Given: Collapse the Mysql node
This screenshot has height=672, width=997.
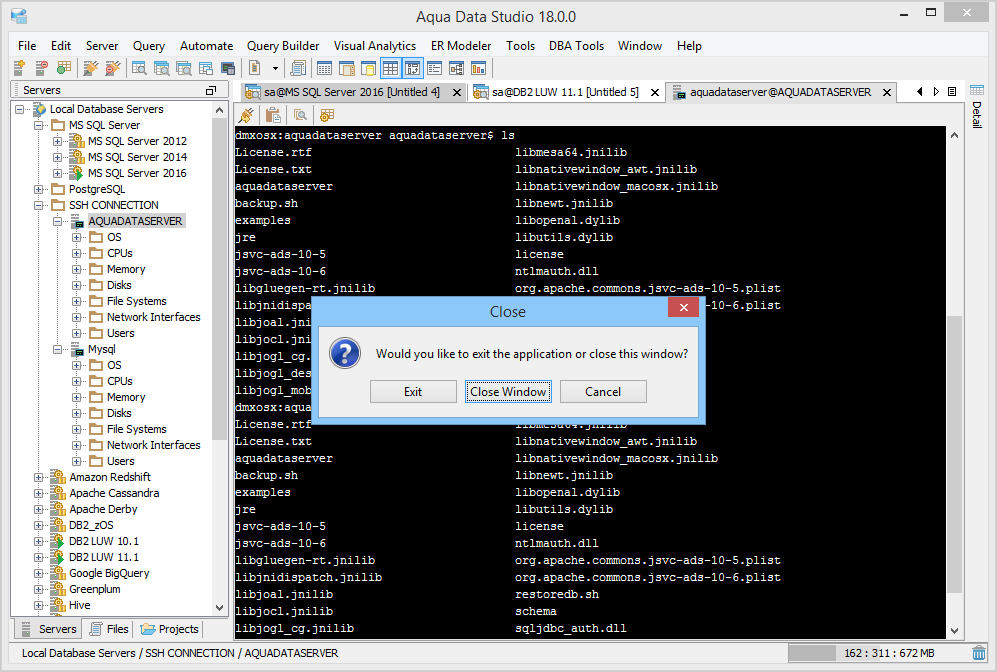Looking at the screenshot, I should click(57, 349).
